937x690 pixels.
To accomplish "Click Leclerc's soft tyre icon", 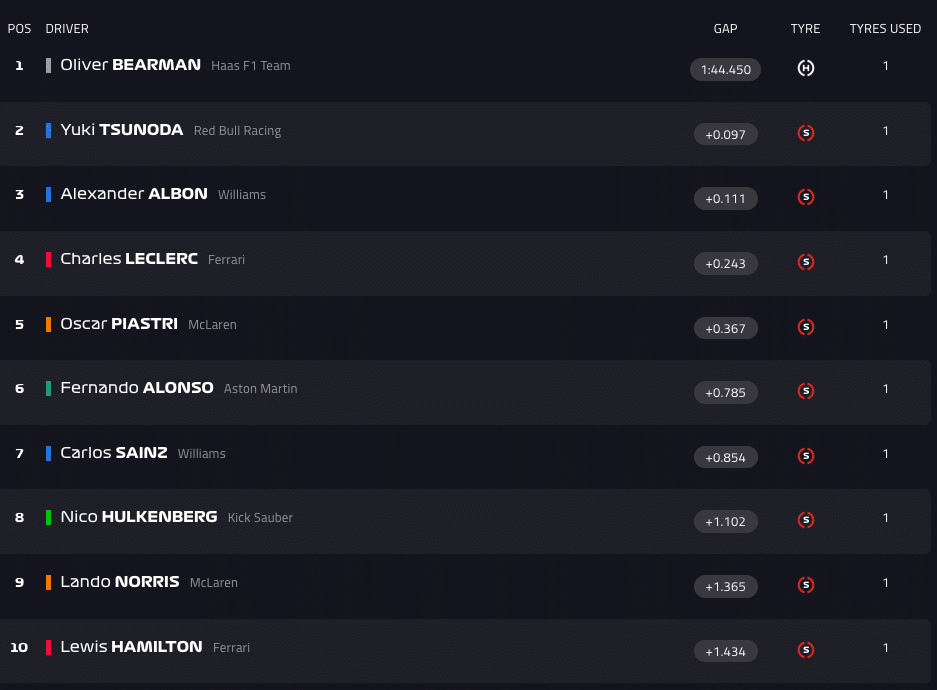I will point(805,262).
